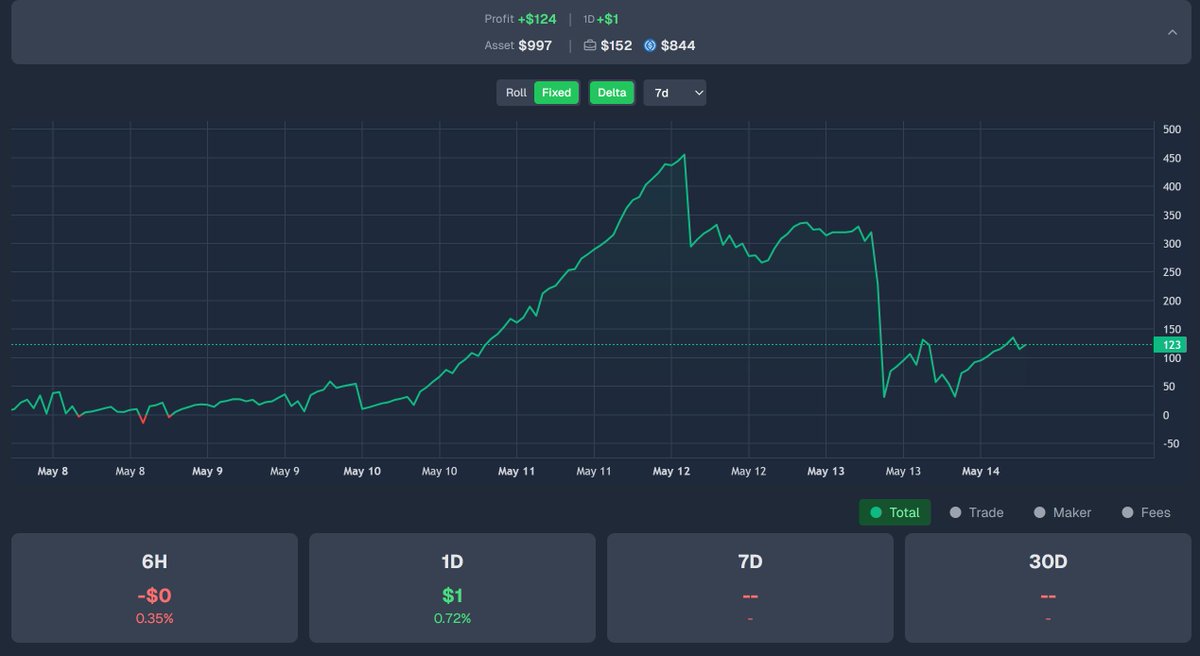Click the Profit +$124 value
Image resolution: width=1200 pixels, height=656 pixels.
538,19
